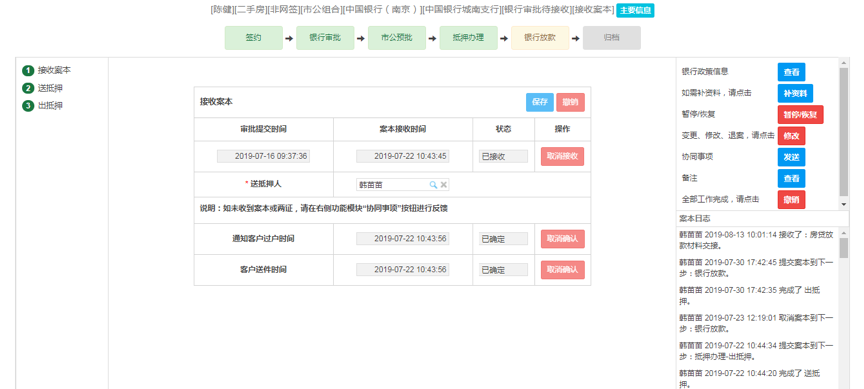Select step 1 接收案本 in left list
The height and width of the screenshot is (389, 864).
[x=47, y=71]
